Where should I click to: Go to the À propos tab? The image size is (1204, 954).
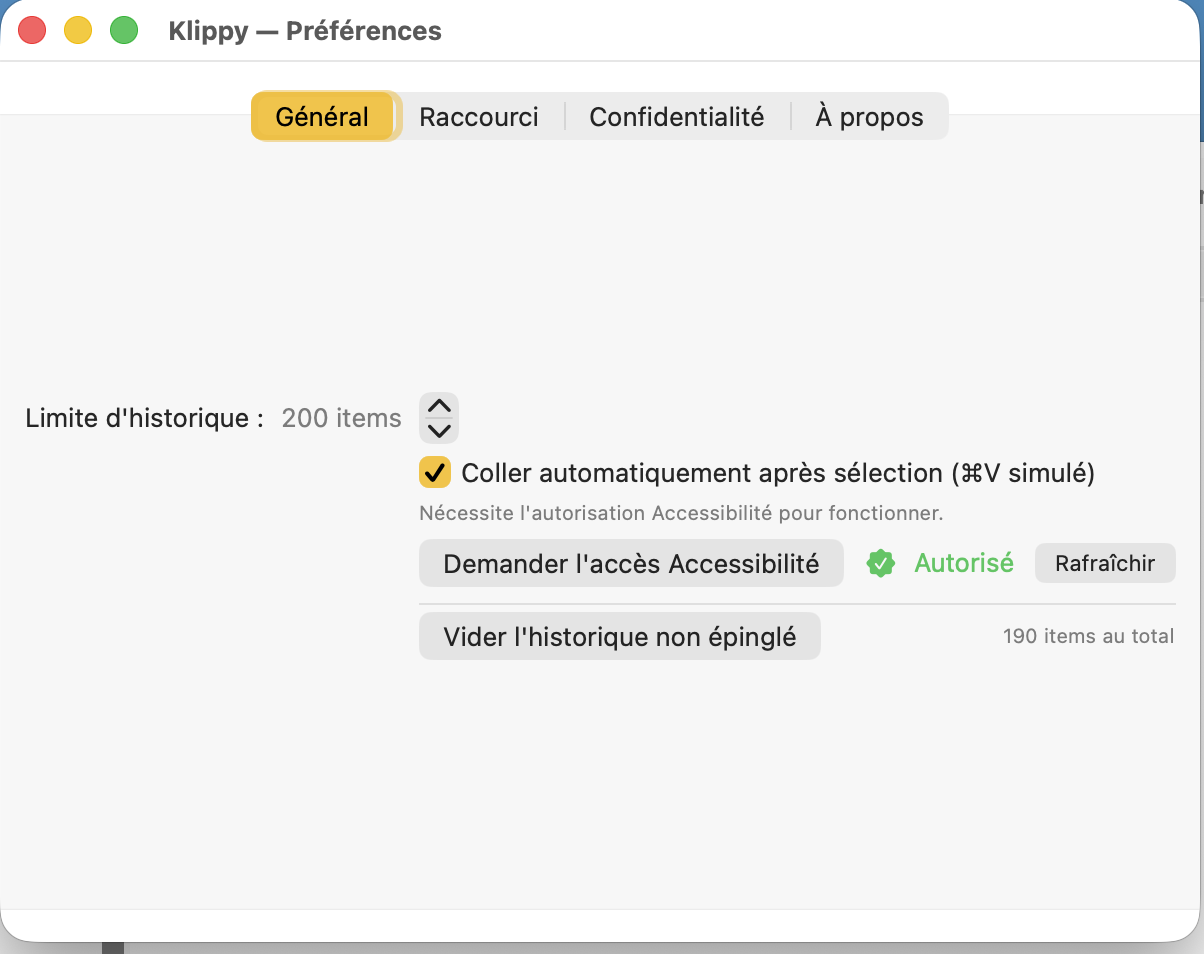(x=869, y=117)
